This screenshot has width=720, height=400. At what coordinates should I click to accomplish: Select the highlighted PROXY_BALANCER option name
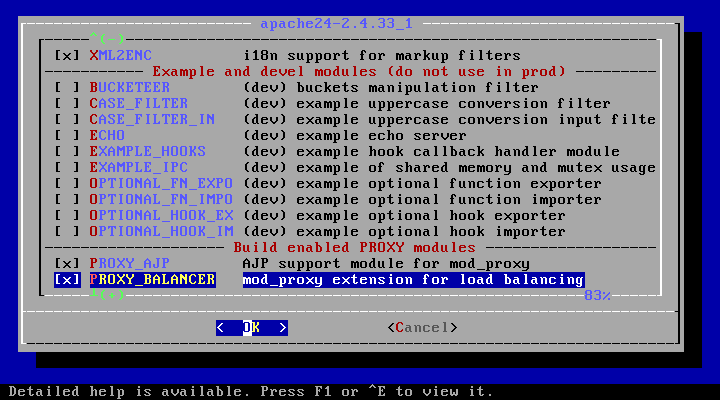152,280
